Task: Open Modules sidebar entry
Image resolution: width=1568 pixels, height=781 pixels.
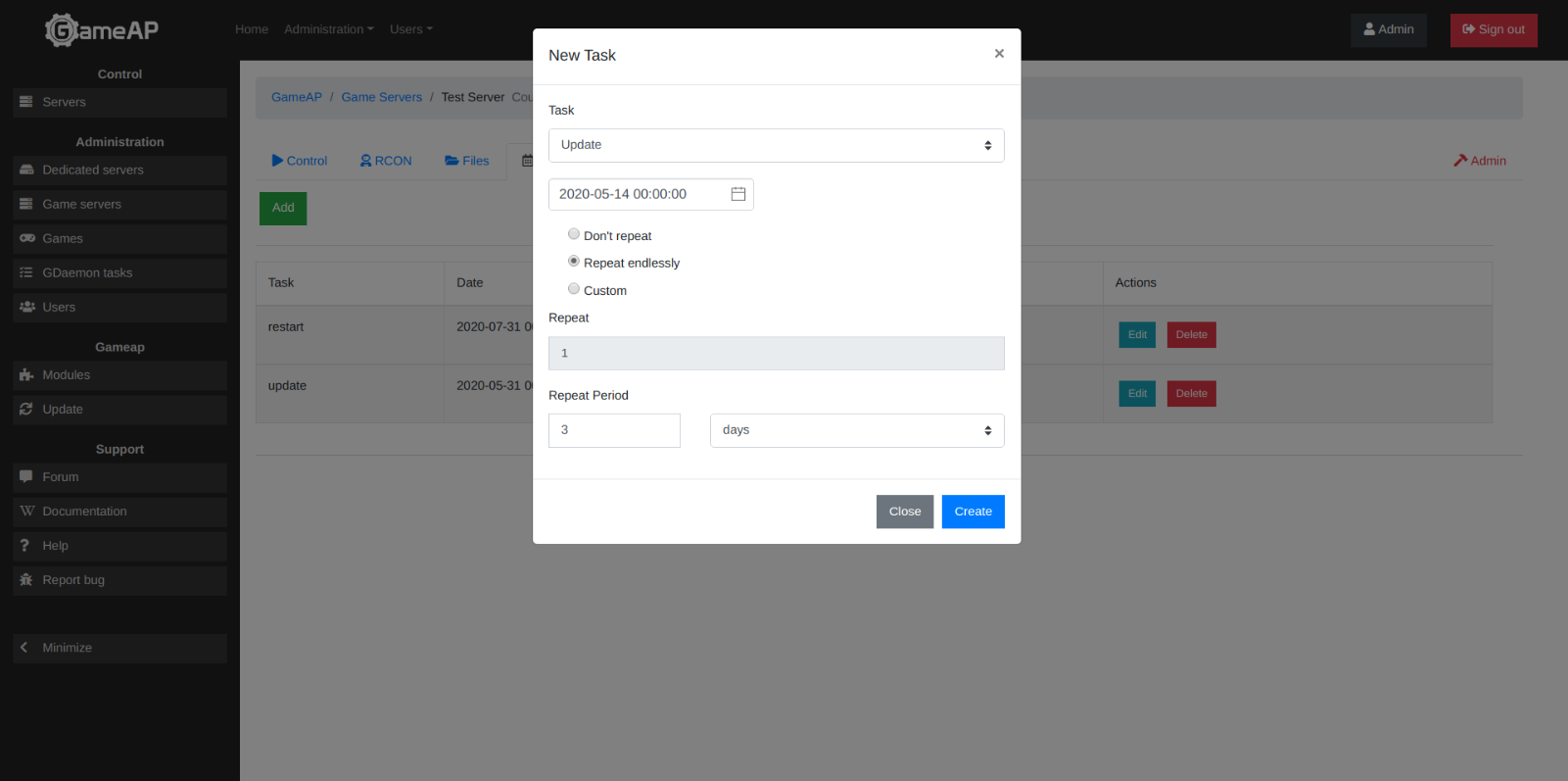Action: pyautogui.click(x=119, y=374)
